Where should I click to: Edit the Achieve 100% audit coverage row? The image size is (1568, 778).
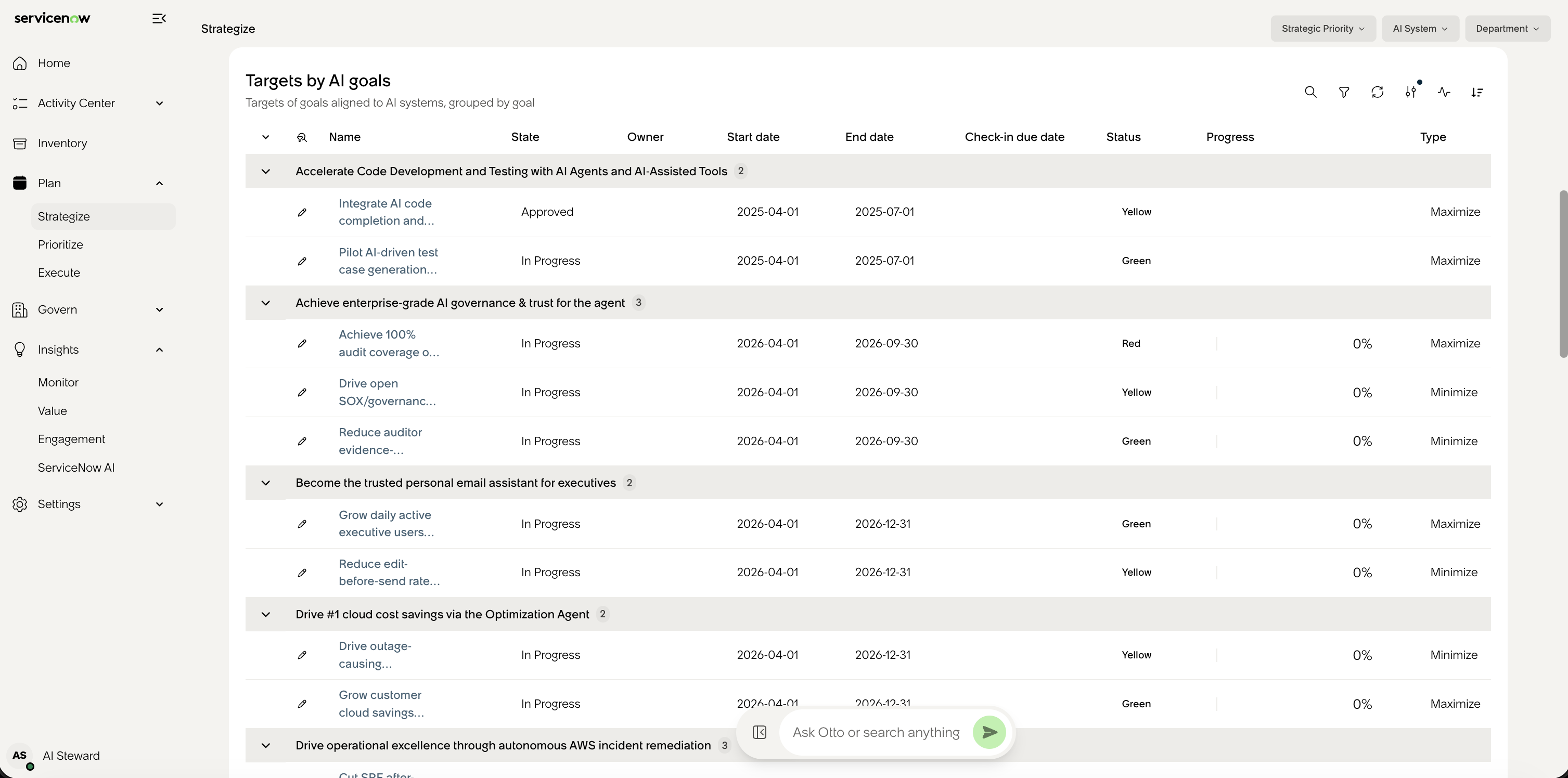302,344
